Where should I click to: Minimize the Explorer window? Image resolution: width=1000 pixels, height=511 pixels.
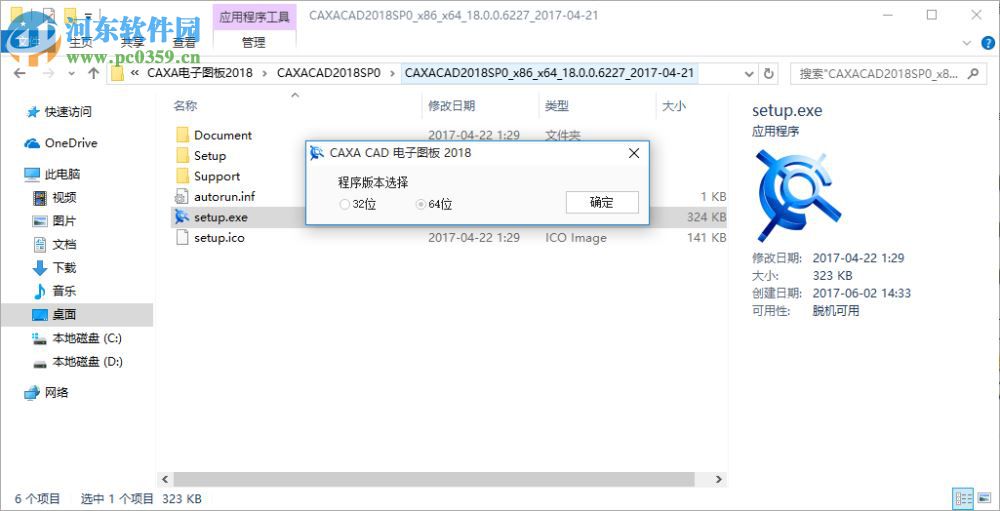click(887, 15)
